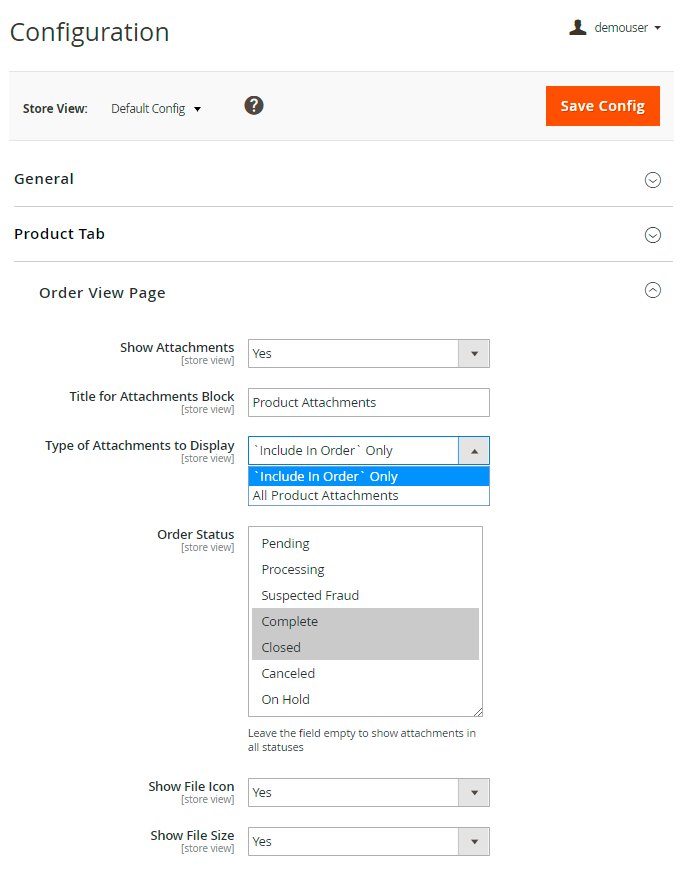Click the Title for Attachments Block field
This screenshot has height=873, width=685.
point(368,402)
